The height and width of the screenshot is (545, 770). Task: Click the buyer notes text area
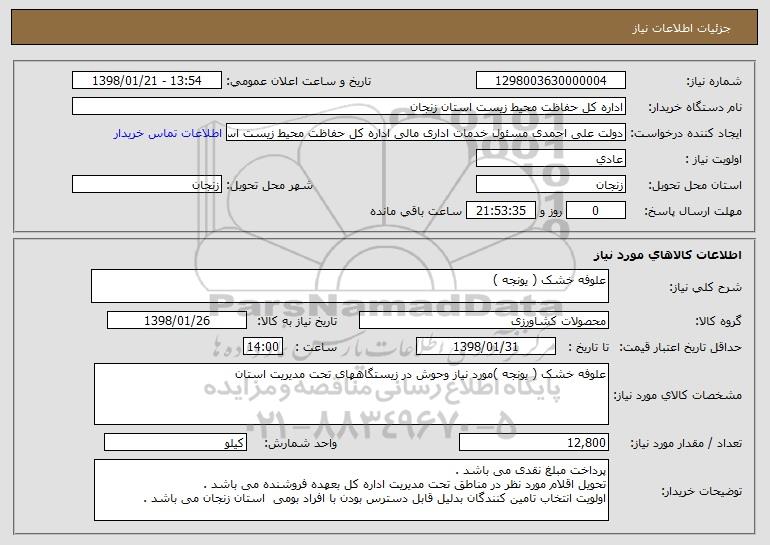click(351, 490)
